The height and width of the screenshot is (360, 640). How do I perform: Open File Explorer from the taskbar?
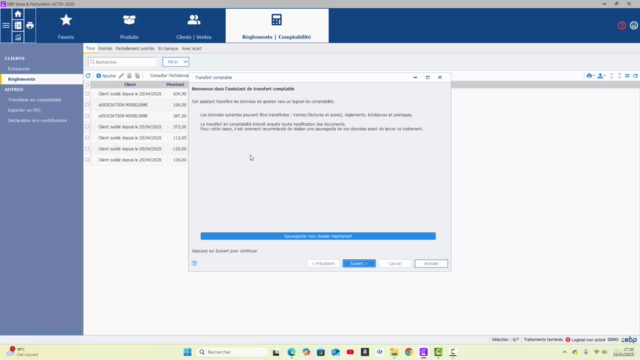(394, 352)
